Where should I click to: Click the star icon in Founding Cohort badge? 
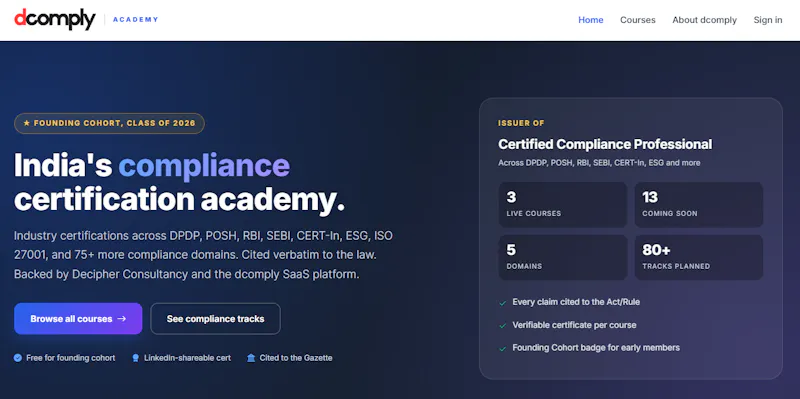pyautogui.click(x=27, y=123)
